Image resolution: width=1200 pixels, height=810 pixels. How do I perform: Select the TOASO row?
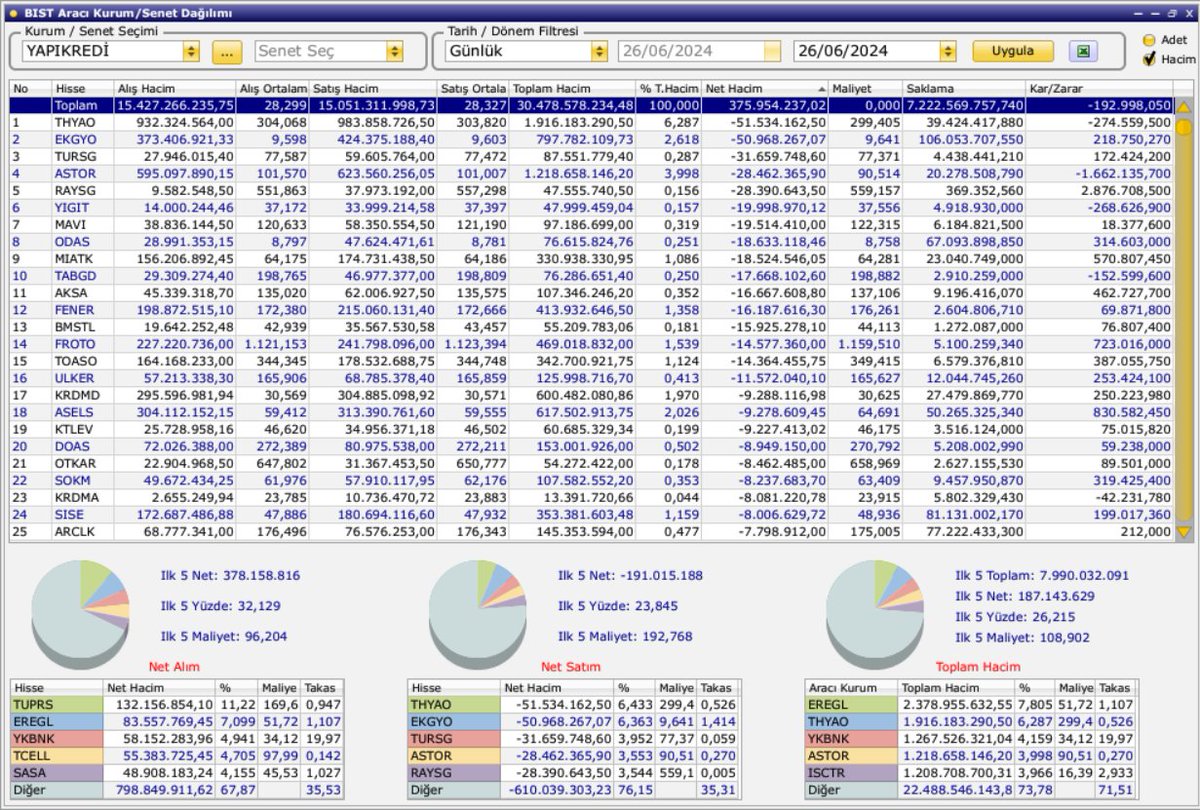pos(591,361)
